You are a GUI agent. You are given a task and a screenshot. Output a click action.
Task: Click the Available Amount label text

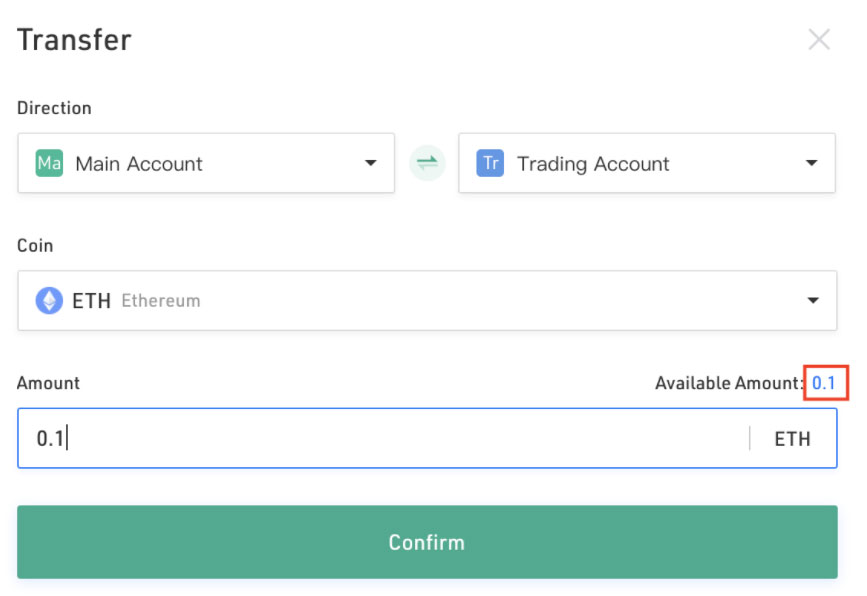pos(728,383)
